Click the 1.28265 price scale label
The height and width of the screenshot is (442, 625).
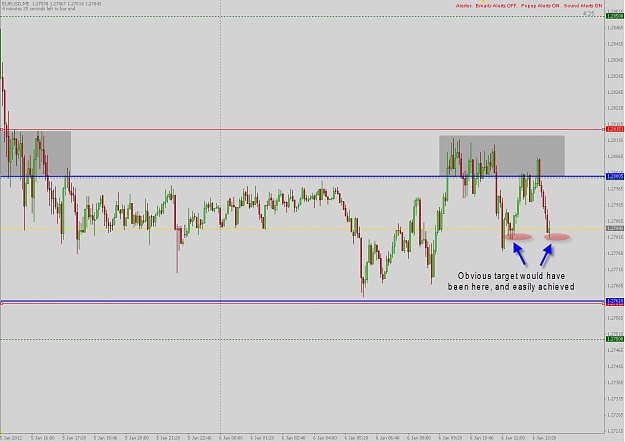[x=615, y=92]
